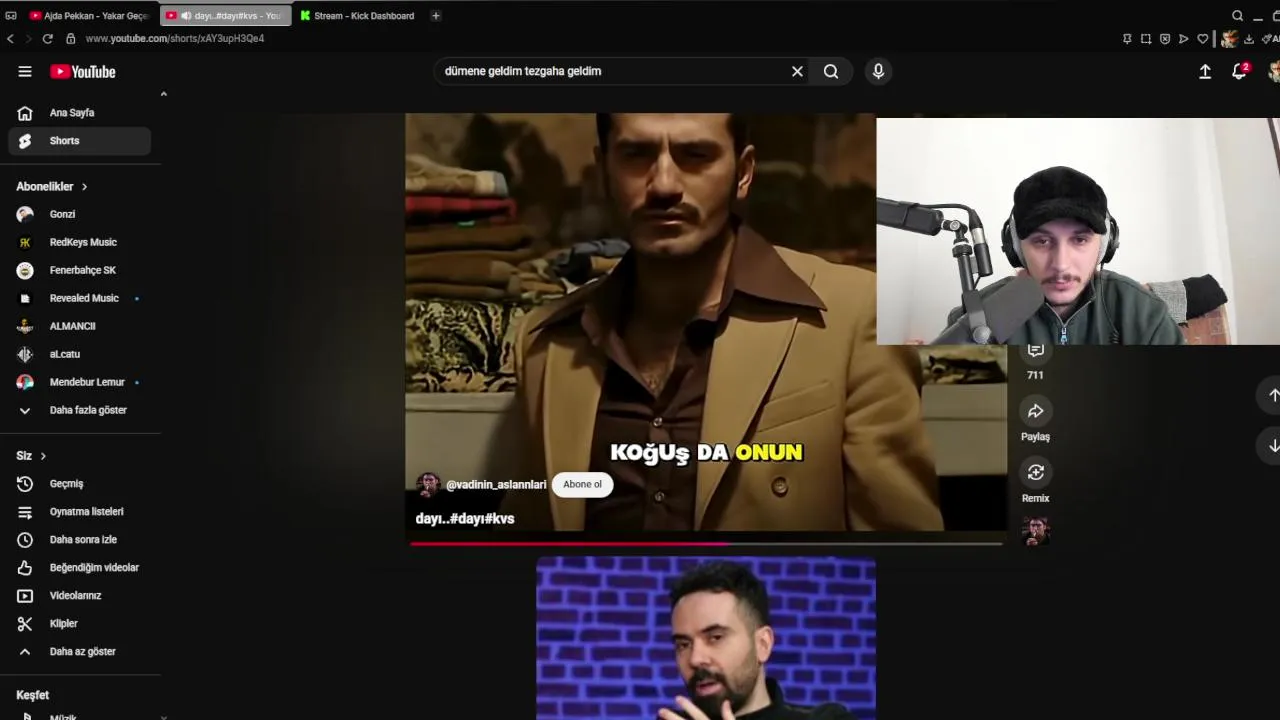Click the next Short video preview below
Screen dimensions: 1280x720
(706, 639)
